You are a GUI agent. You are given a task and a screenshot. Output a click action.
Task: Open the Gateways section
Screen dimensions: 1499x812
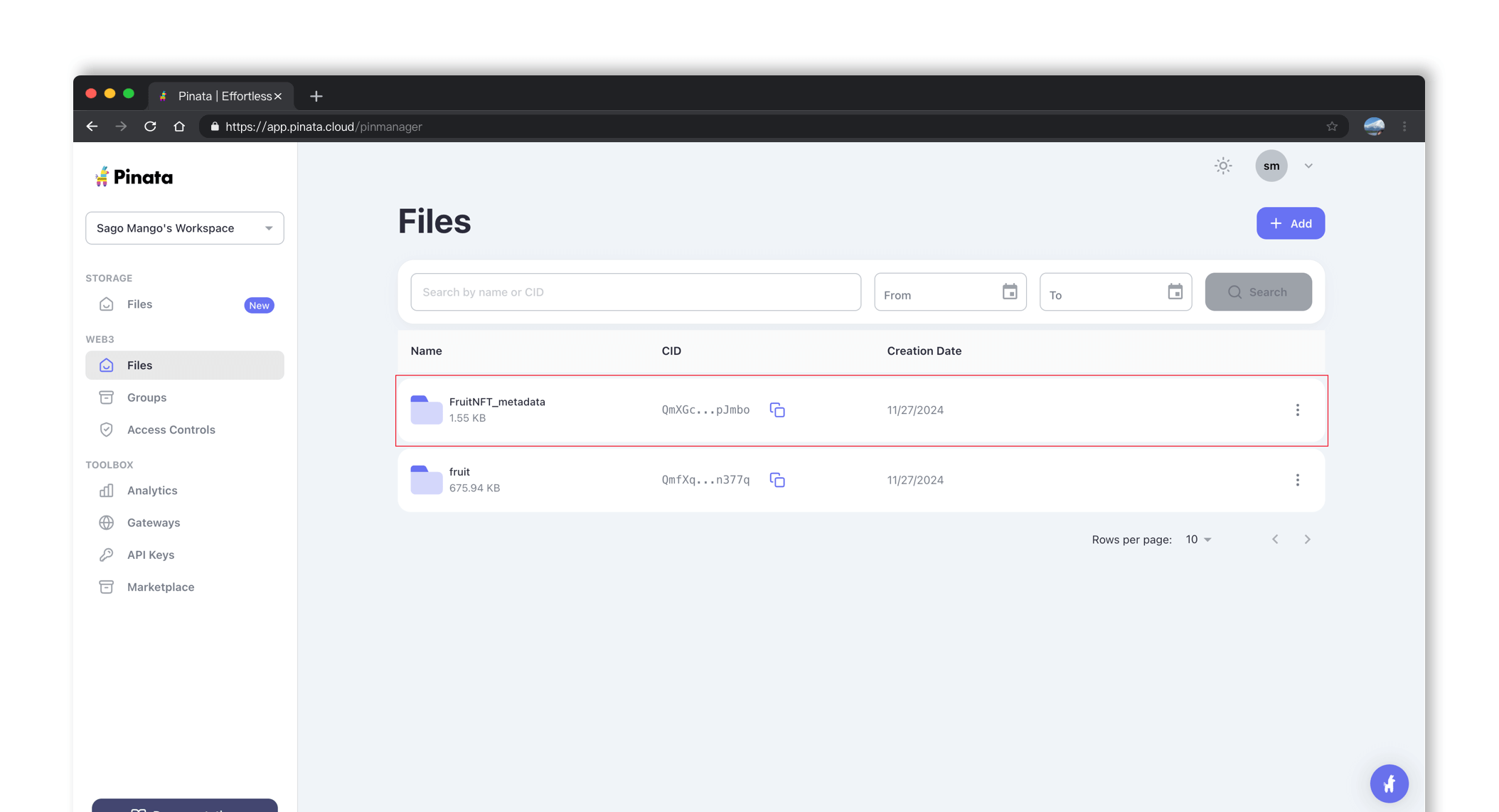tap(153, 523)
